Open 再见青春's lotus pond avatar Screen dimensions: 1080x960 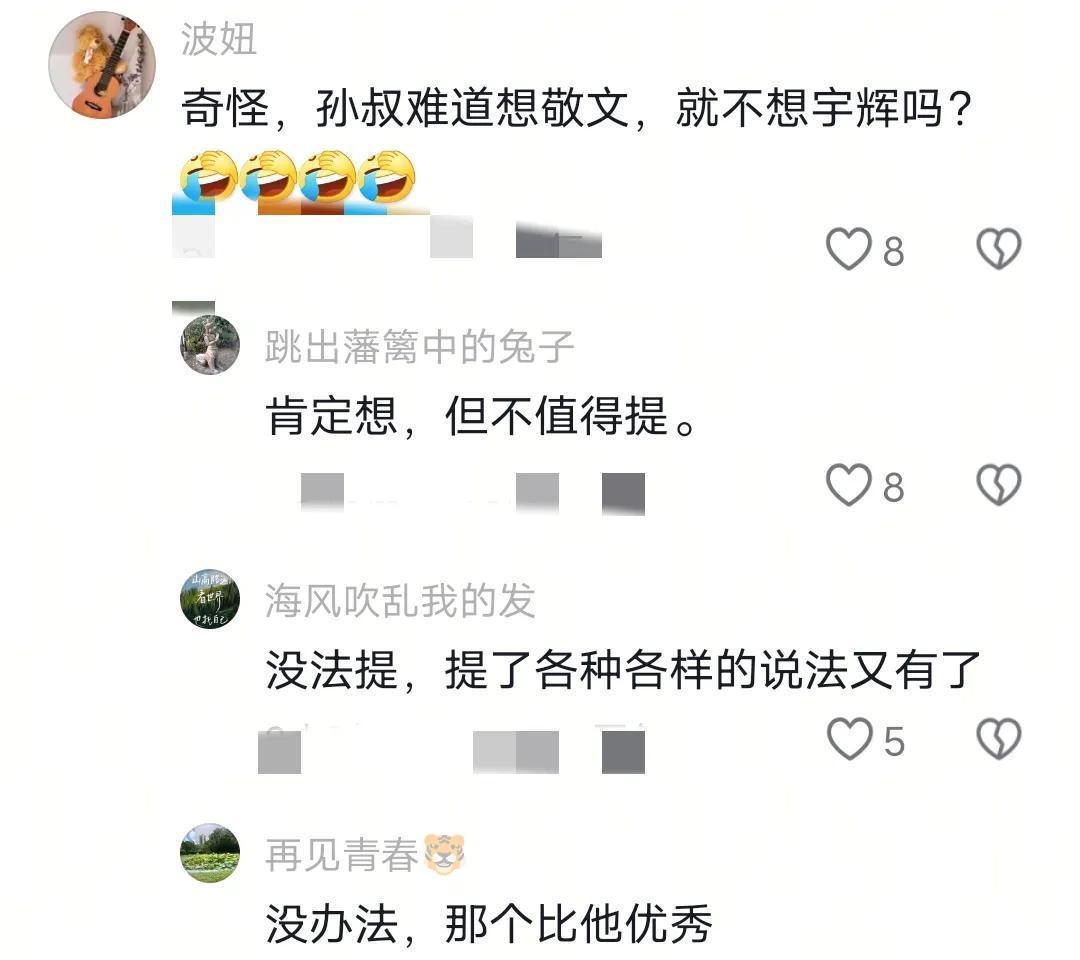[210, 853]
